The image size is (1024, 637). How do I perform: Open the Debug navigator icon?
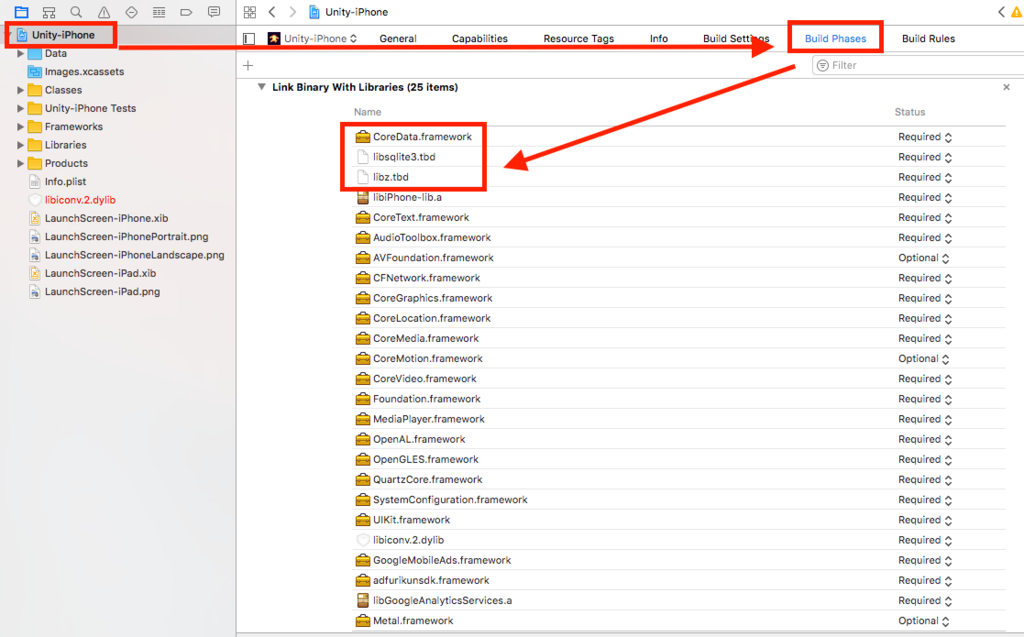pos(159,12)
